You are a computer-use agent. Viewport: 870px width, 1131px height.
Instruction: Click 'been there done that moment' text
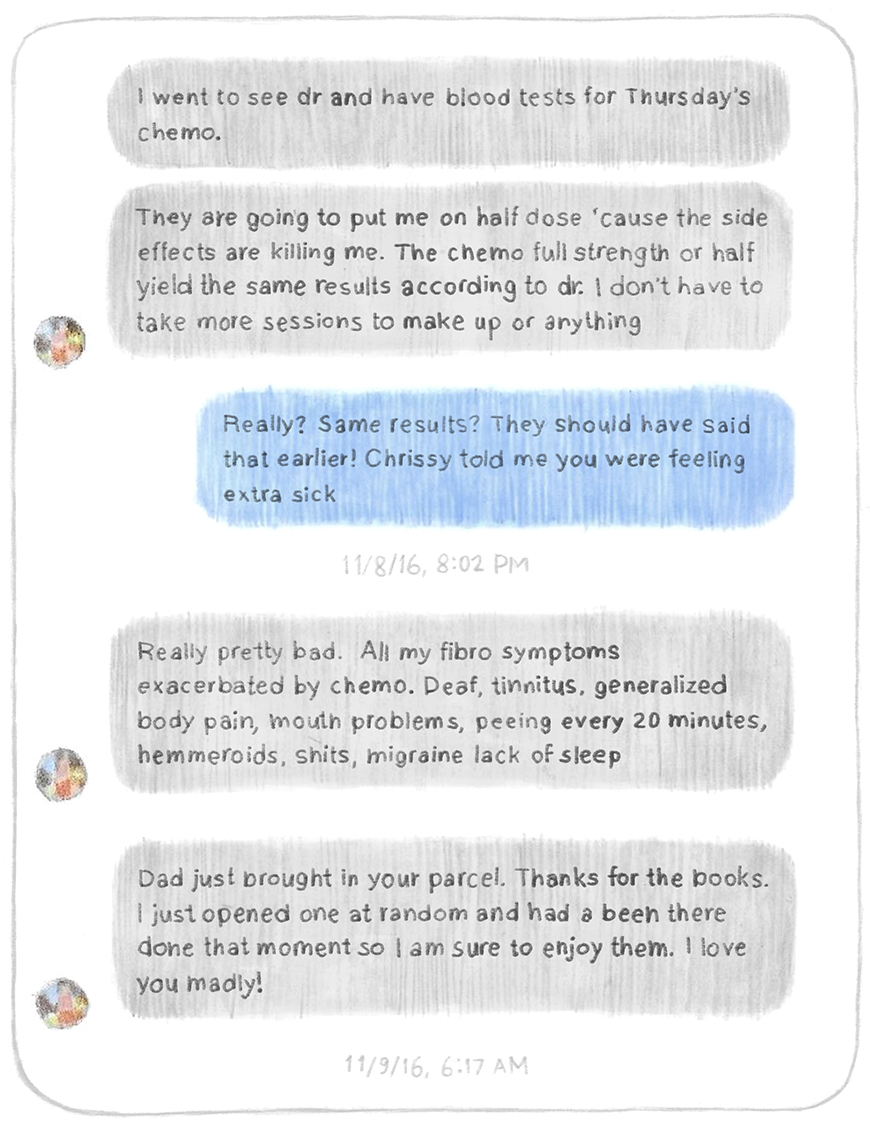click(431, 930)
